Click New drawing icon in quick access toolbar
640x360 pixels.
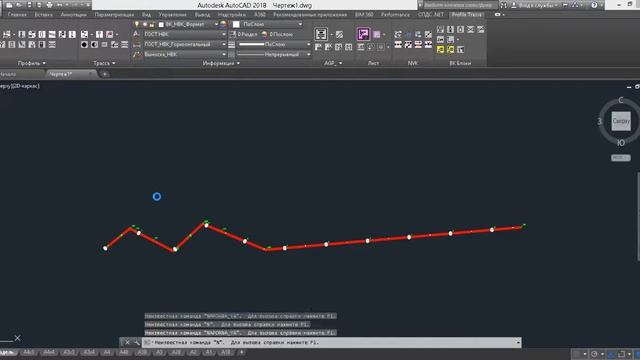[9, 5]
